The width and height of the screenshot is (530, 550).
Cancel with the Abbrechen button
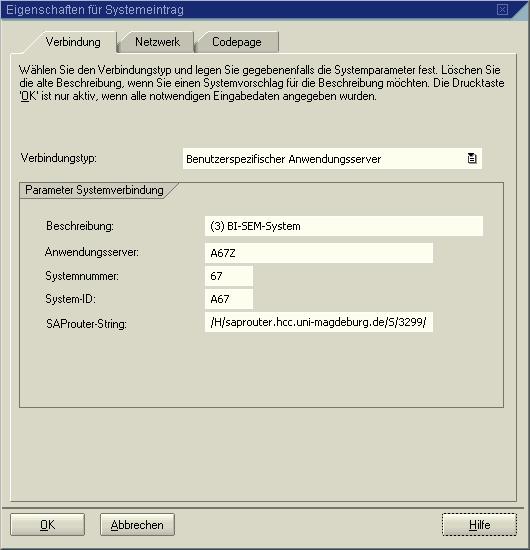coord(137,524)
